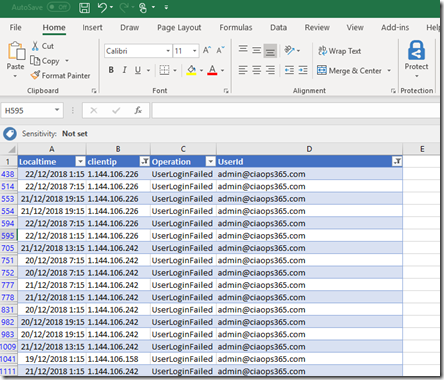The height and width of the screenshot is (380, 444).
Task: Open the Clipboard dialog launcher
Action: [94, 91]
